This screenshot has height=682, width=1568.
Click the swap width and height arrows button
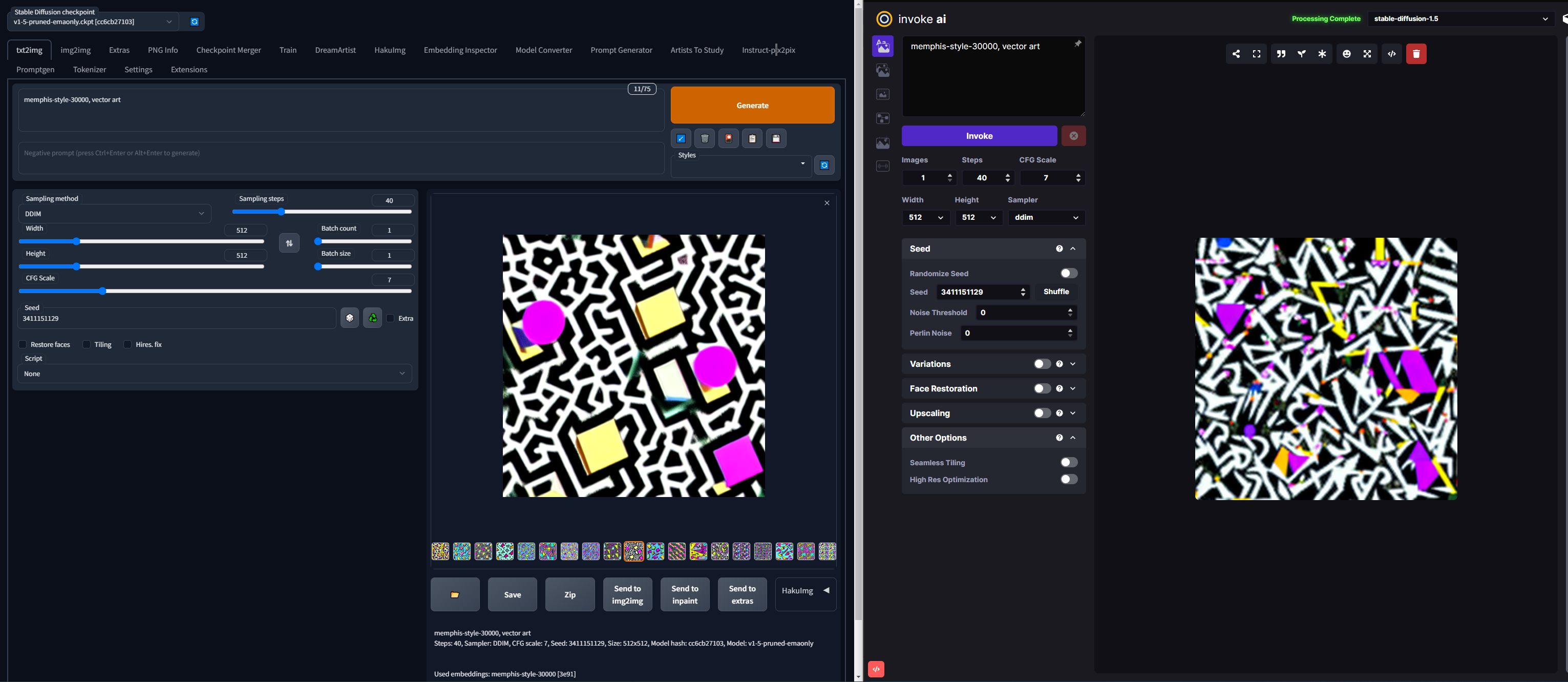[289, 243]
